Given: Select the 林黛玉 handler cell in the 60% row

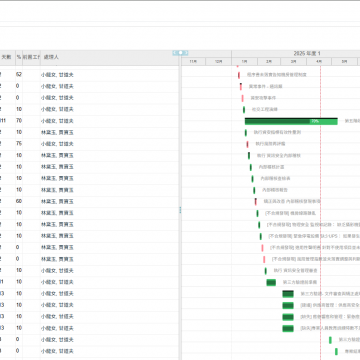Looking at the screenshot, I should (109, 201).
